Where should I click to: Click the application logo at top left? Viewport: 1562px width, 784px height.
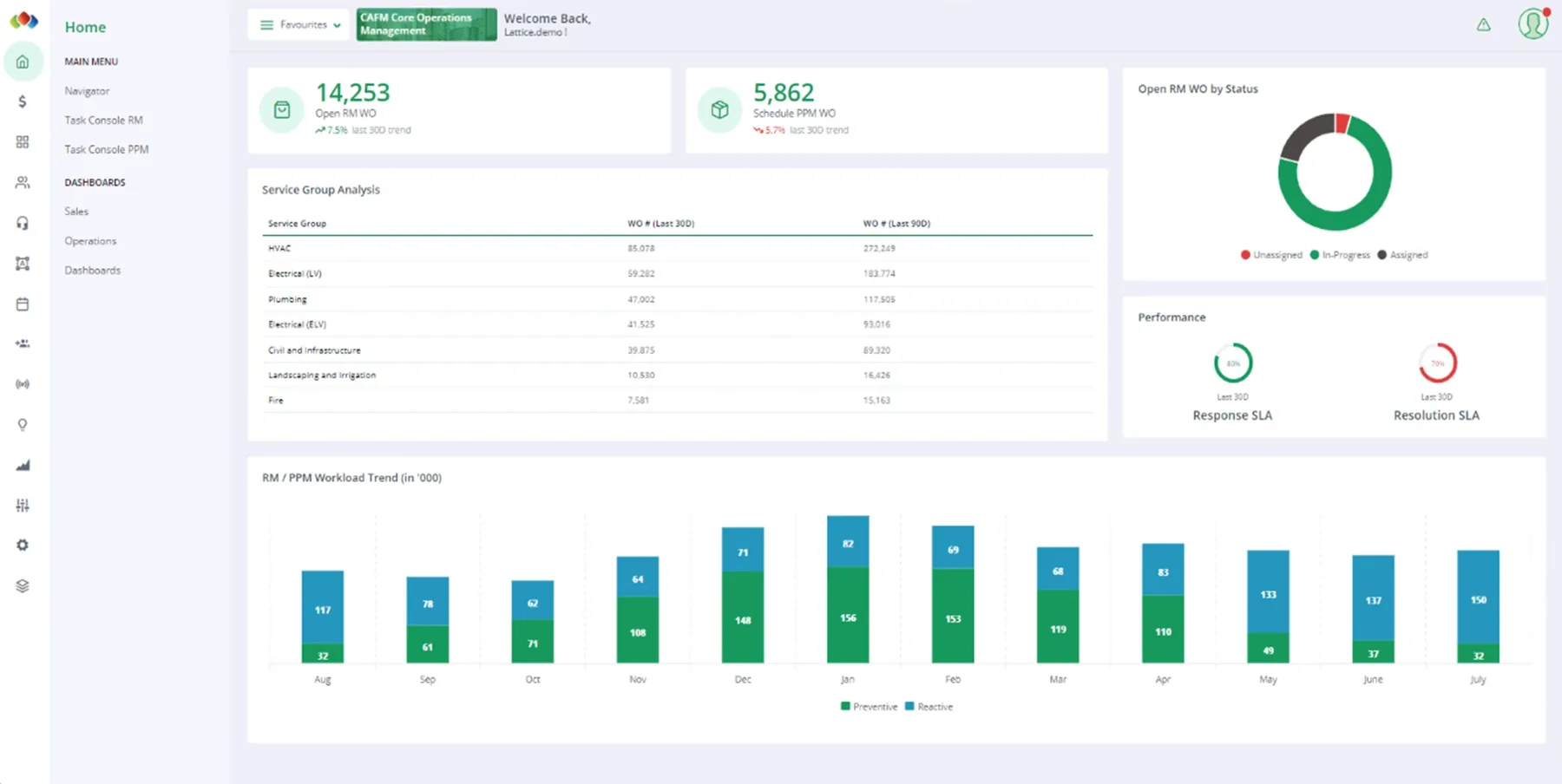coord(24,19)
